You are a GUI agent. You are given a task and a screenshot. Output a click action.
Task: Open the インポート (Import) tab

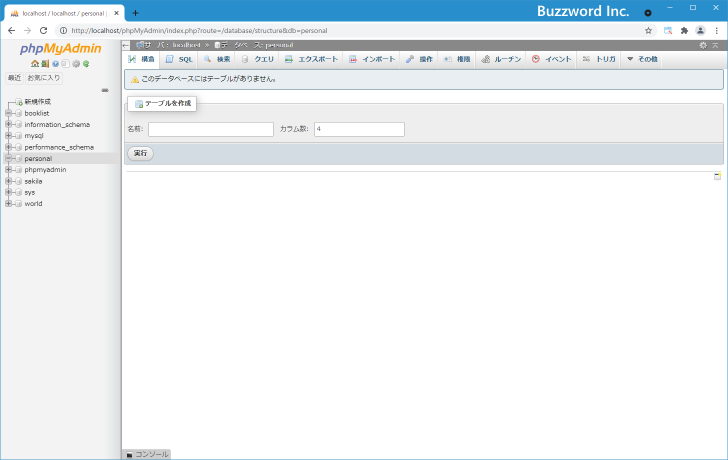[372, 60]
